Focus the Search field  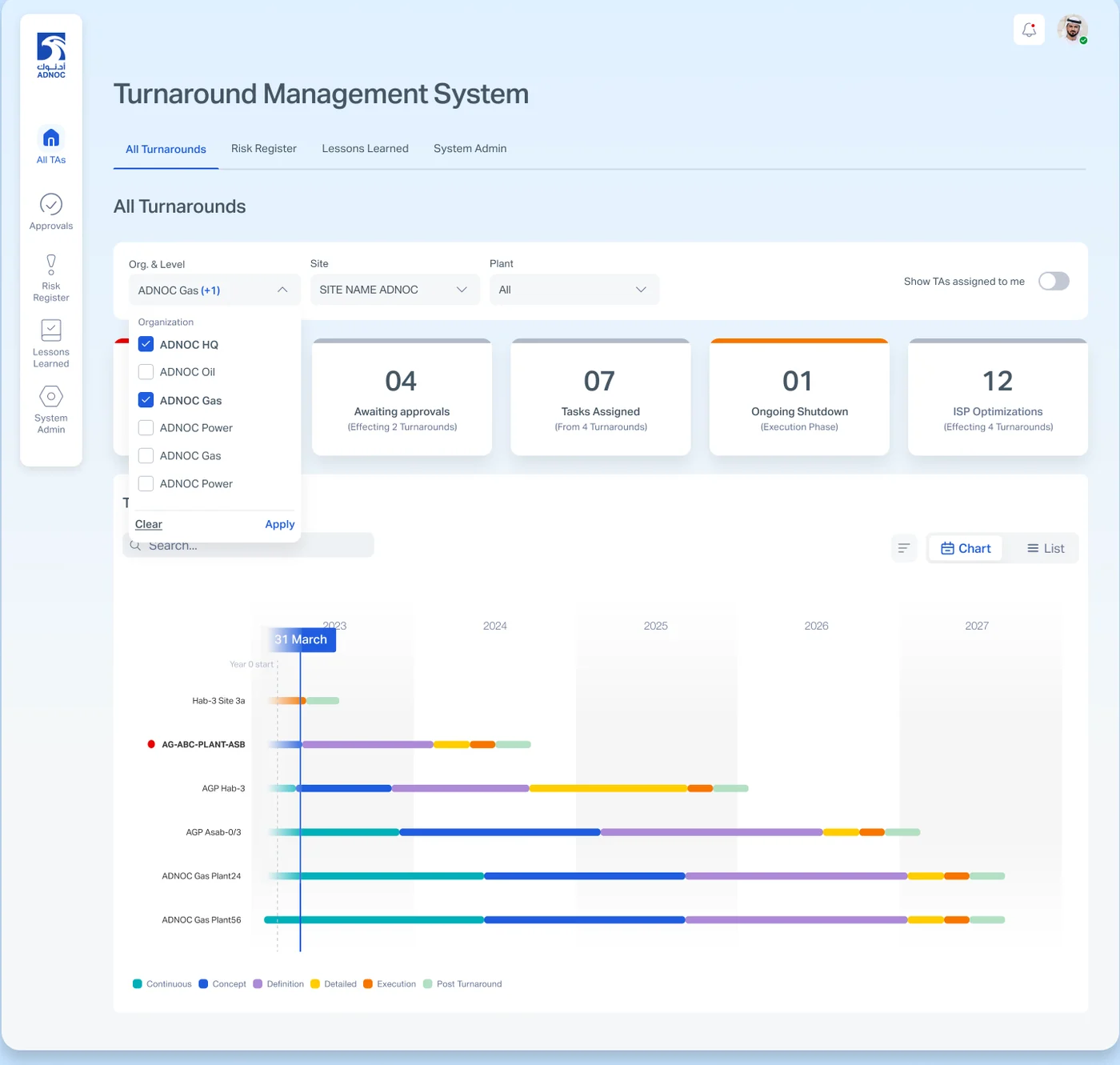[x=248, y=546]
